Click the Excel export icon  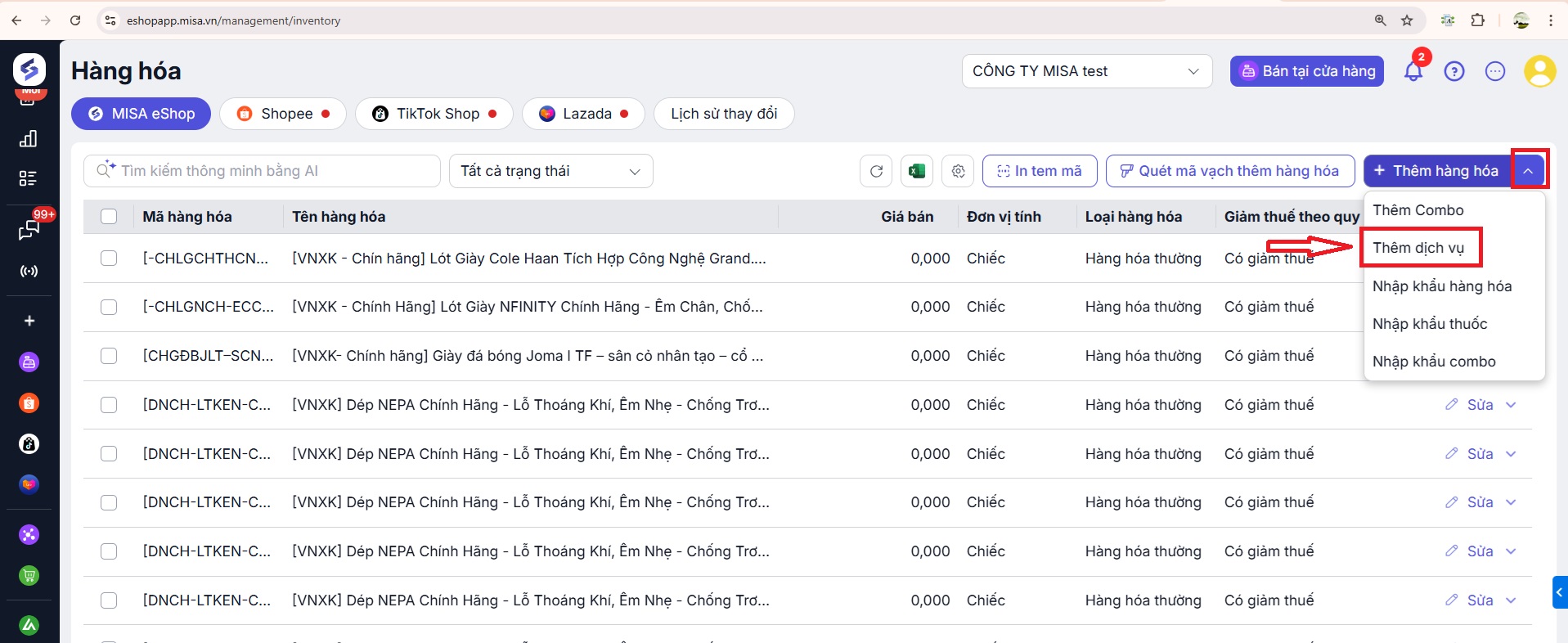(x=917, y=171)
